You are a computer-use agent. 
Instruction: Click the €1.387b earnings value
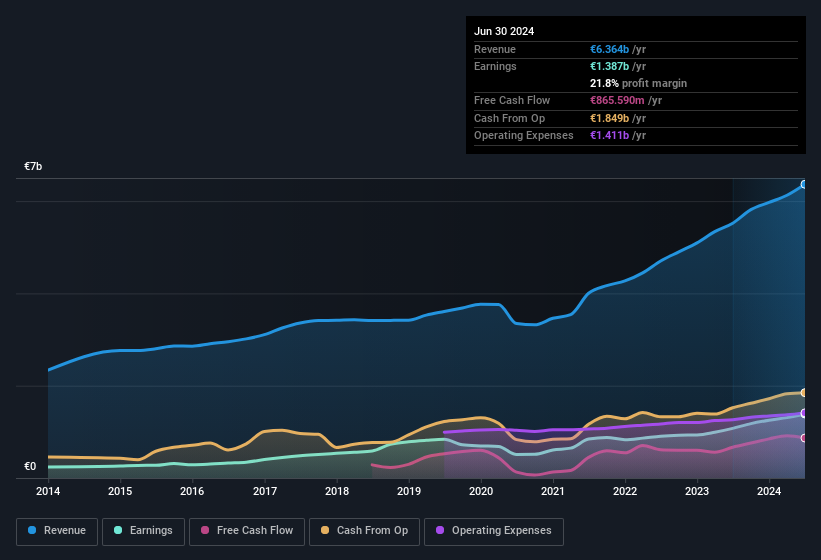click(609, 66)
